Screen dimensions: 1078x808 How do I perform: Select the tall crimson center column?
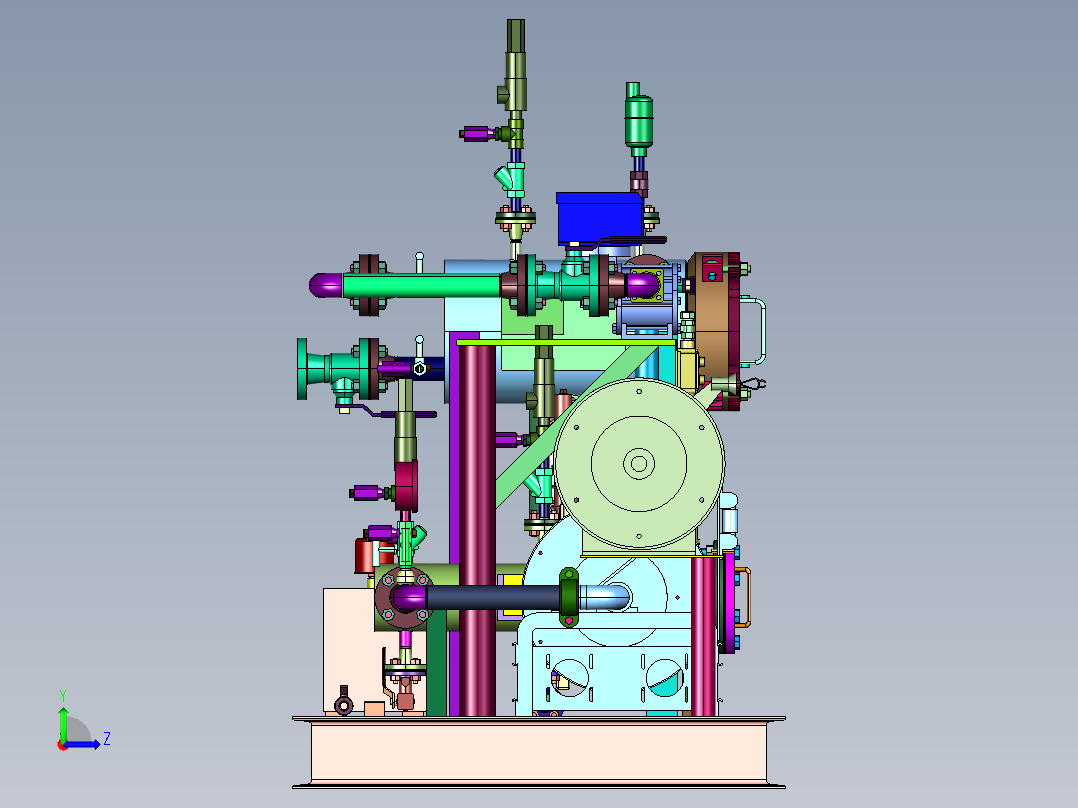[x=476, y=529]
